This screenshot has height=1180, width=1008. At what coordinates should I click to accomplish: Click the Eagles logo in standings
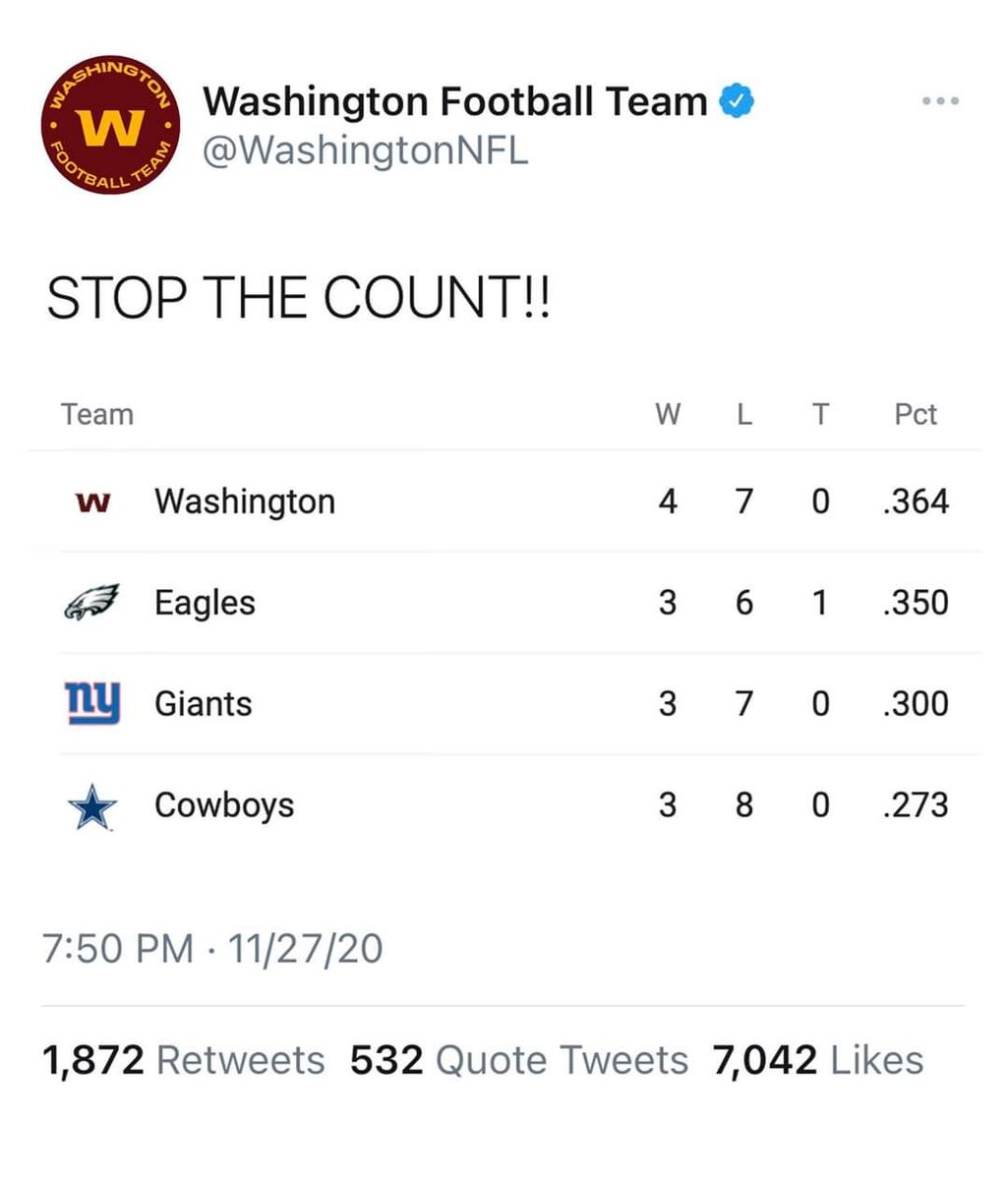[x=91, y=603]
